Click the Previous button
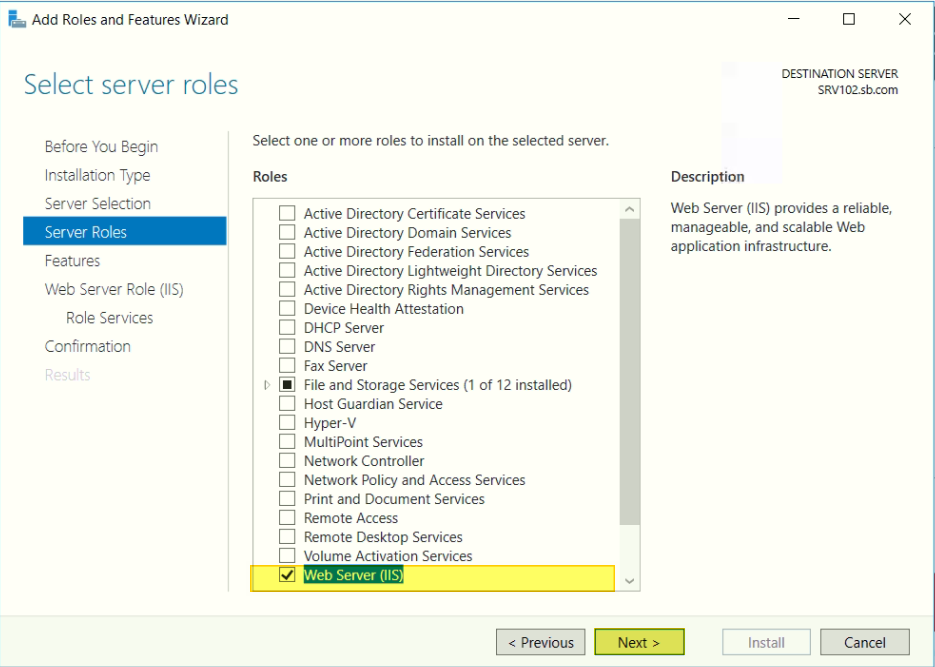The image size is (935, 667). pyautogui.click(x=541, y=643)
